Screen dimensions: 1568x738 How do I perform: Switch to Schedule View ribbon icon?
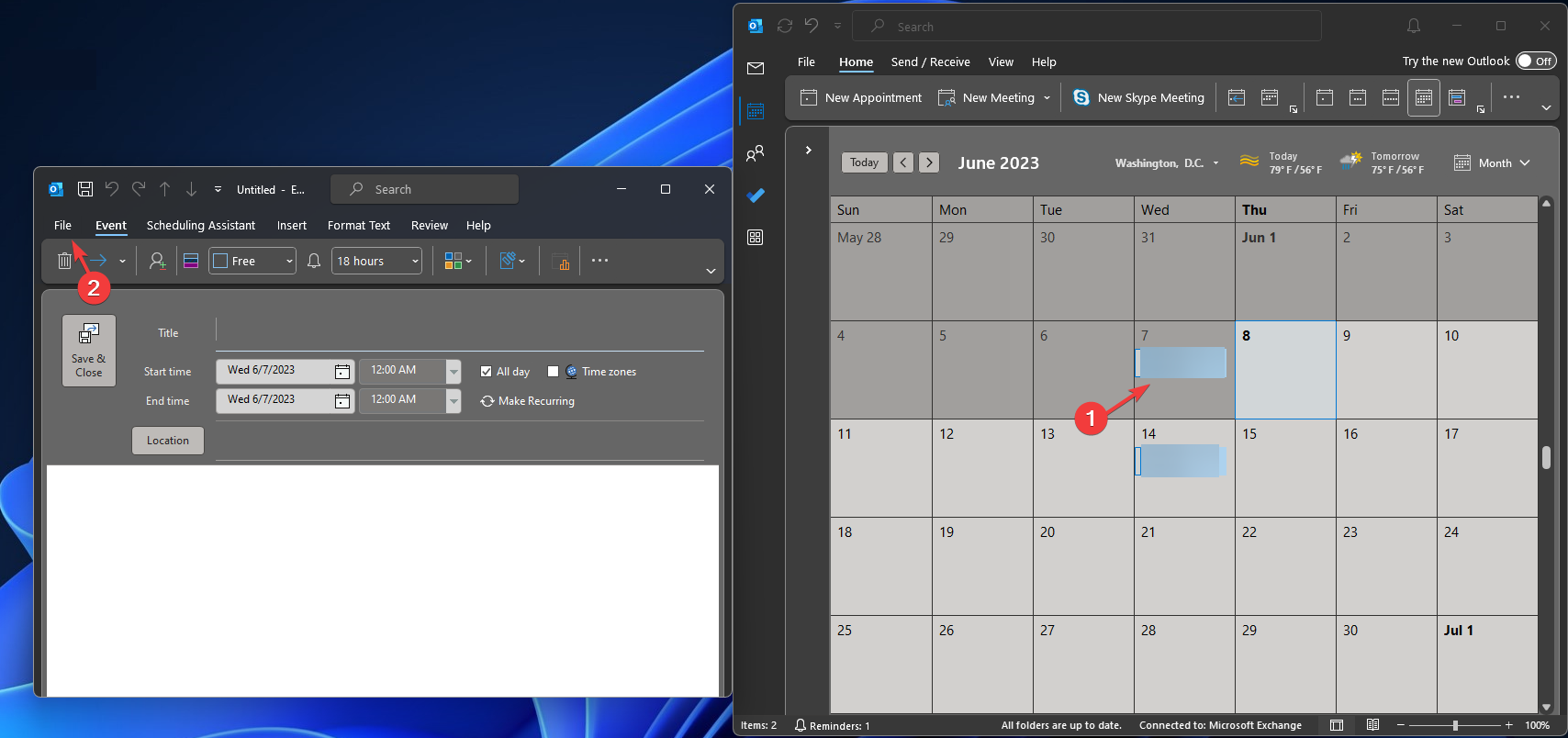coord(1457,97)
